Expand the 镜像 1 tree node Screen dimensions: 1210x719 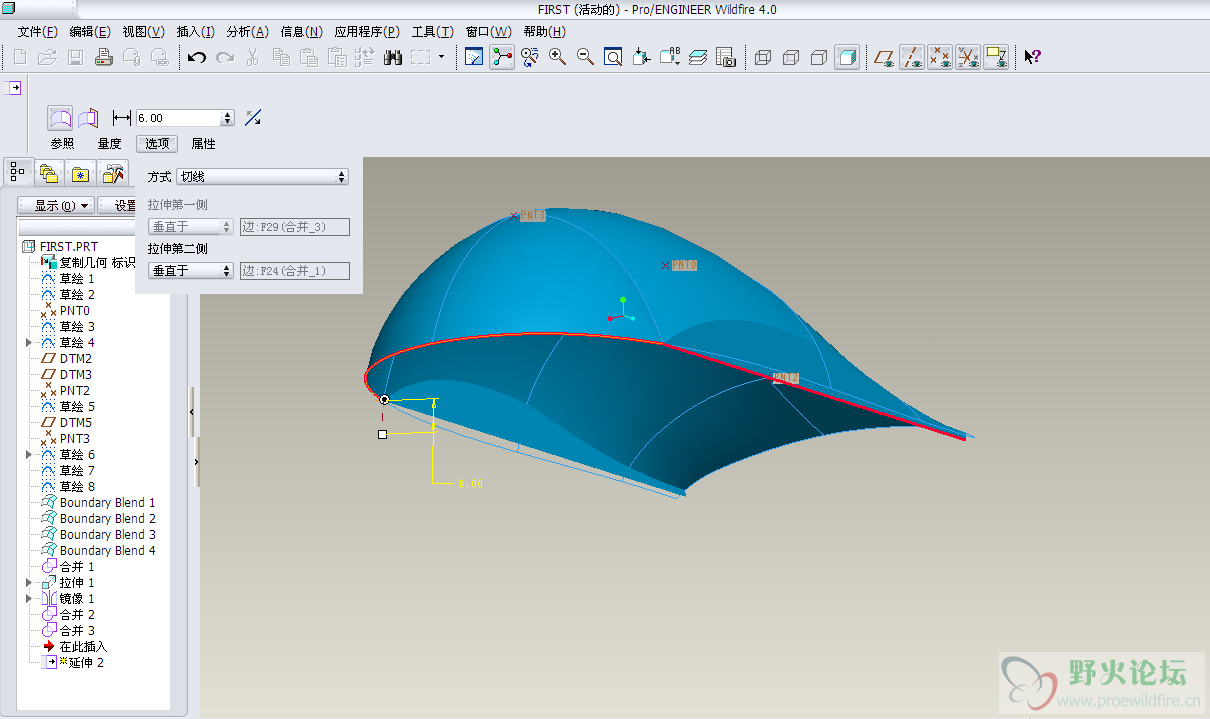click(29, 599)
